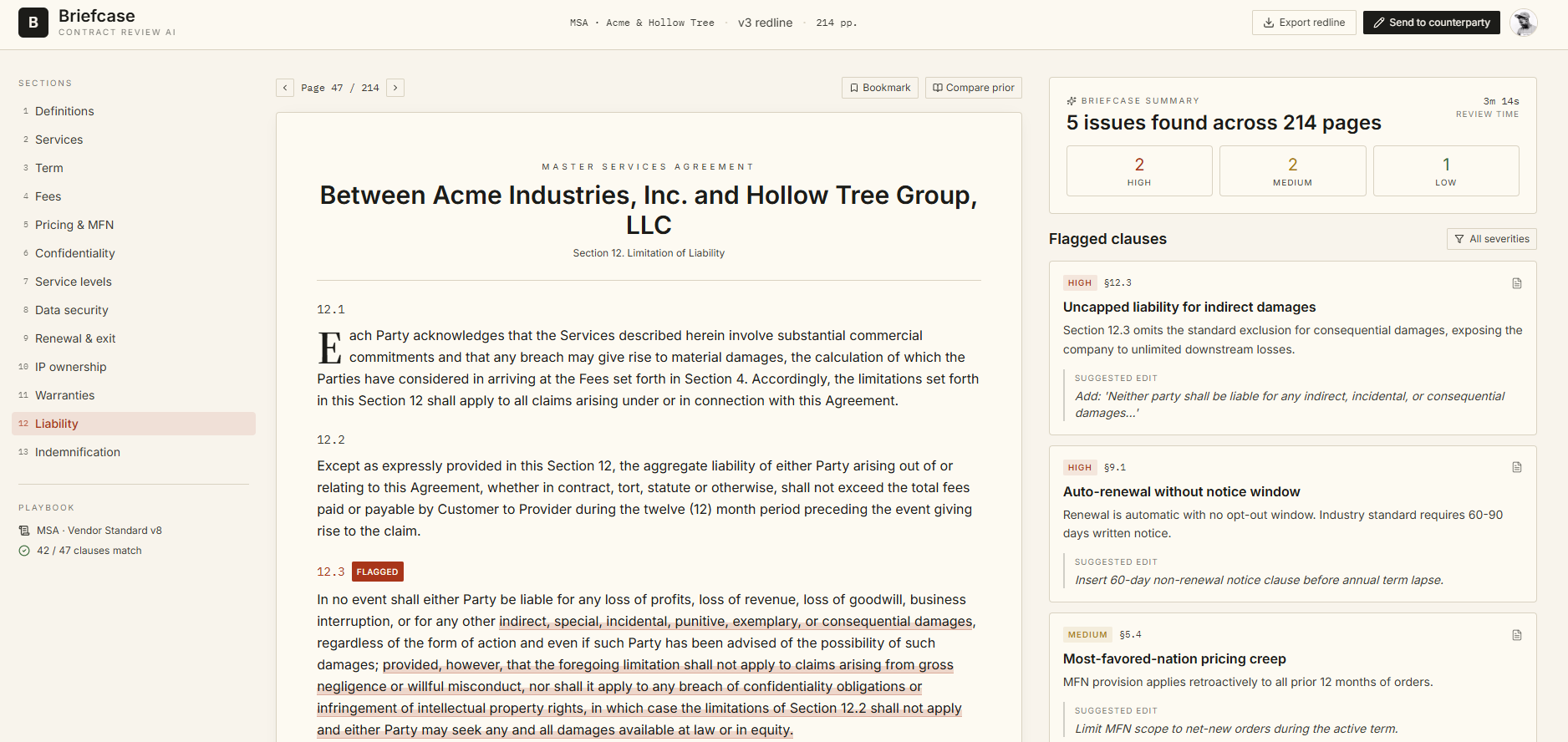
Task: Select the Liability section
Action: [134, 424]
